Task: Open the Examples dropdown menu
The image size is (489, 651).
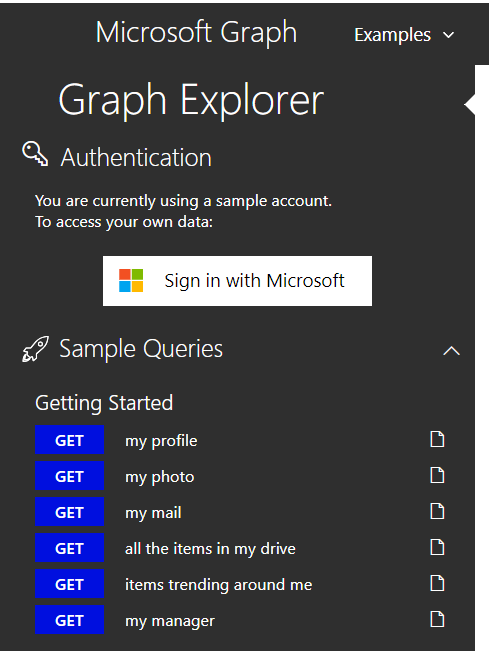Action: (404, 35)
